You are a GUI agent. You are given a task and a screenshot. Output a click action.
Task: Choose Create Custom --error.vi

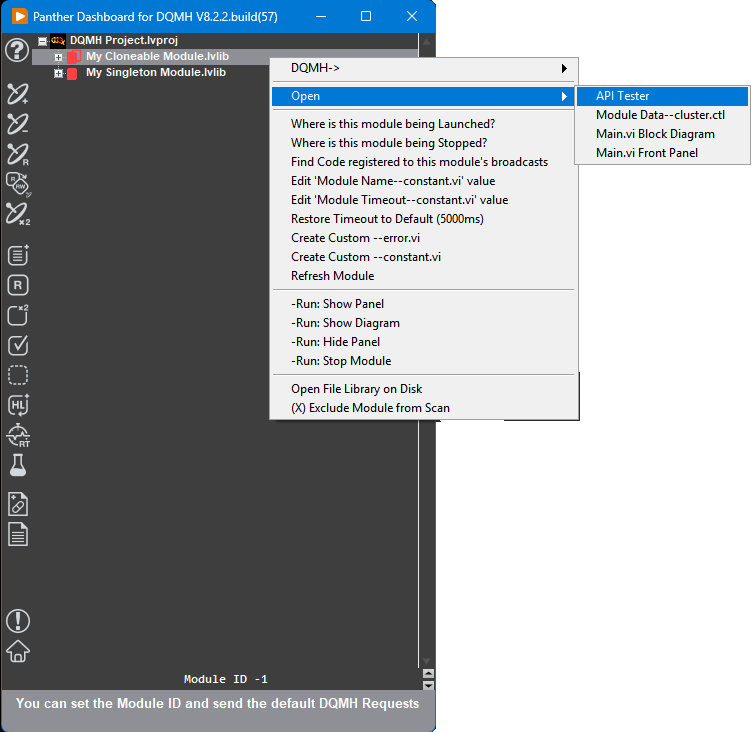pyautogui.click(x=423, y=238)
